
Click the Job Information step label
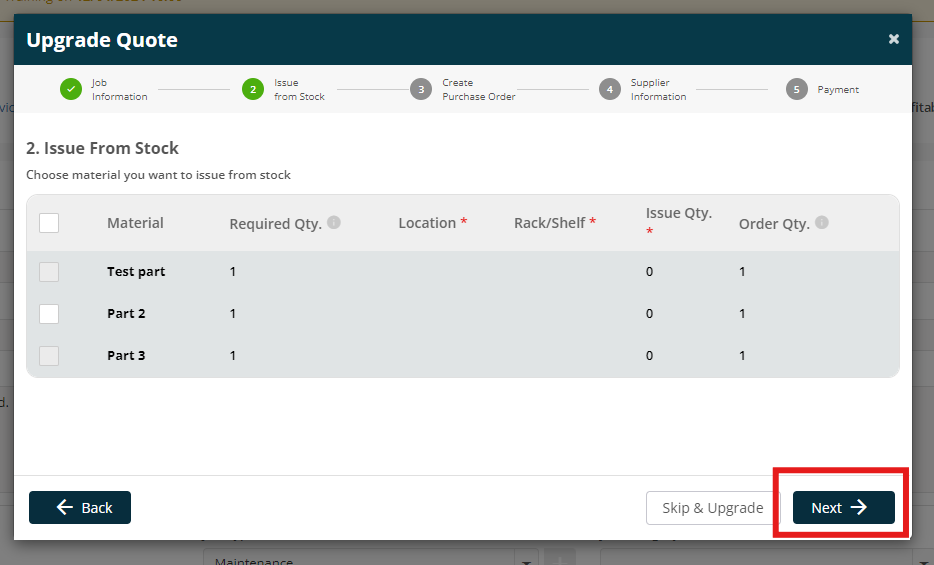coord(119,89)
